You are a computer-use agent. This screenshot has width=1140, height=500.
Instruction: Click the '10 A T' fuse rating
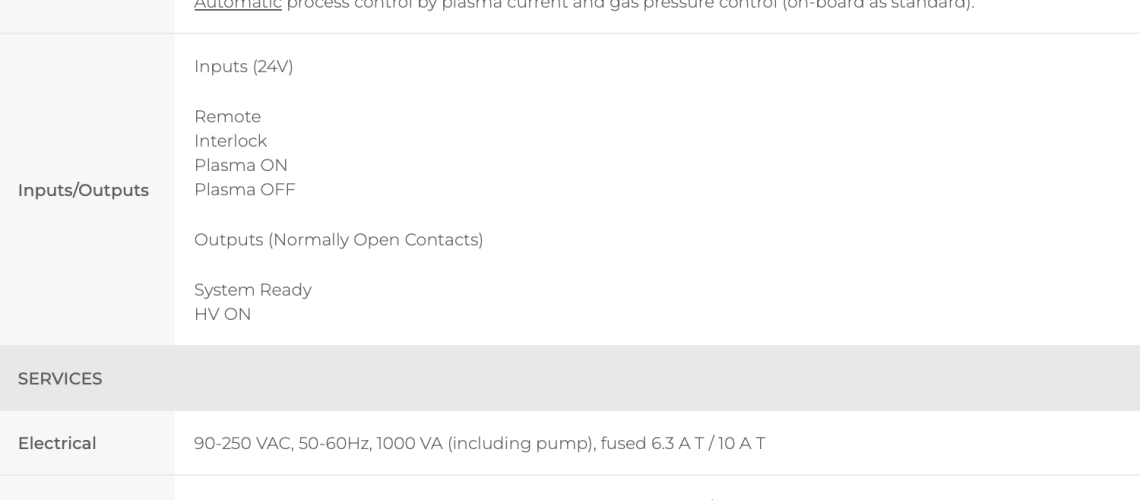coord(741,443)
